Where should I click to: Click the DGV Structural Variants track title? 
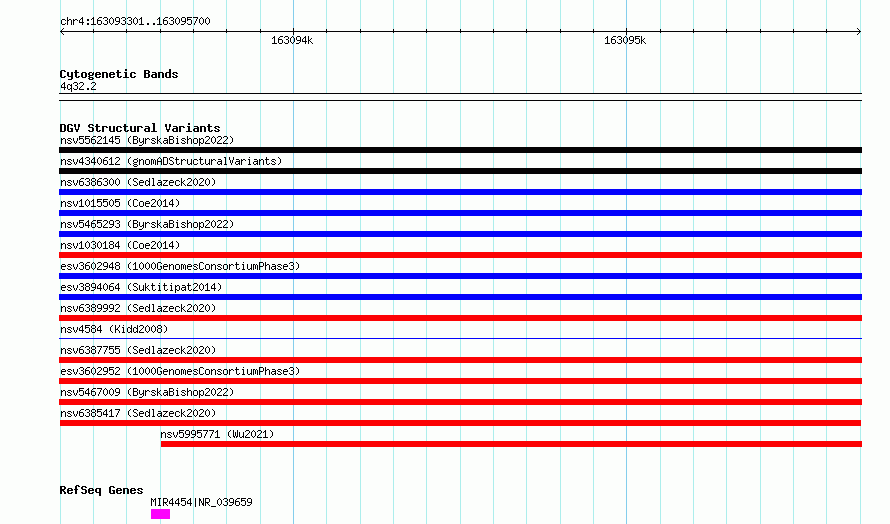(x=140, y=128)
